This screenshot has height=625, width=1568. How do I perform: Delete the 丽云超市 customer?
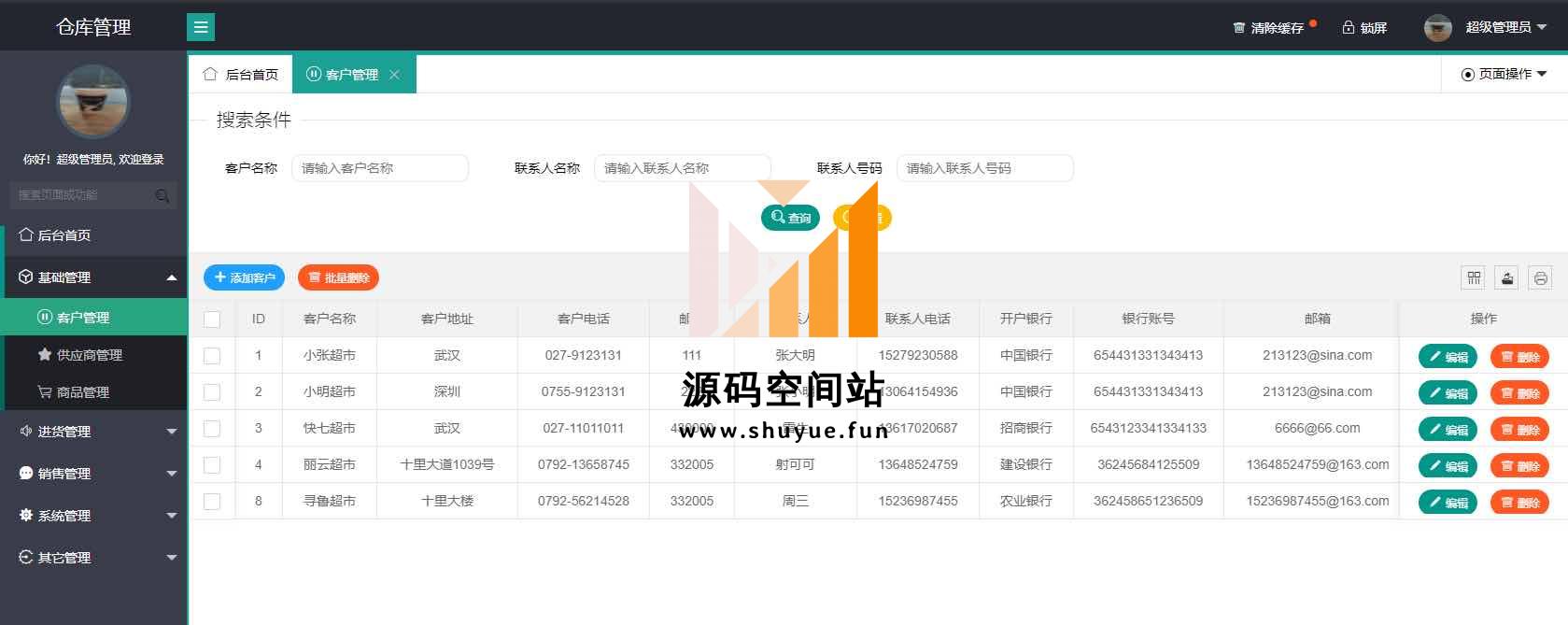[1519, 465]
